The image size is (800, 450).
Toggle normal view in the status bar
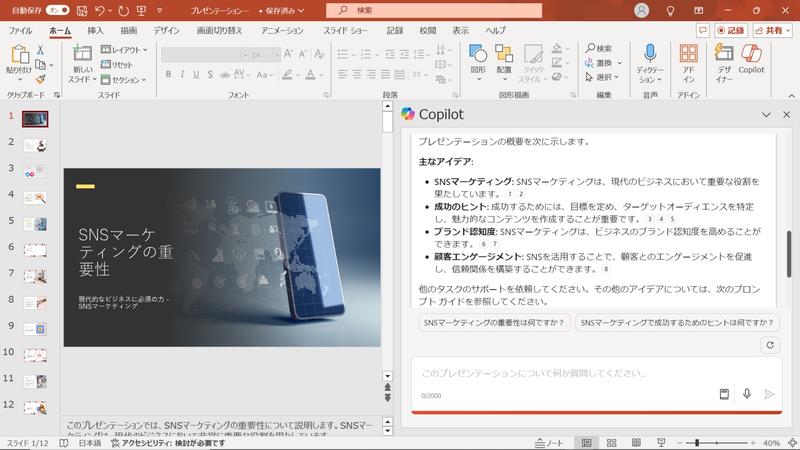(587, 442)
